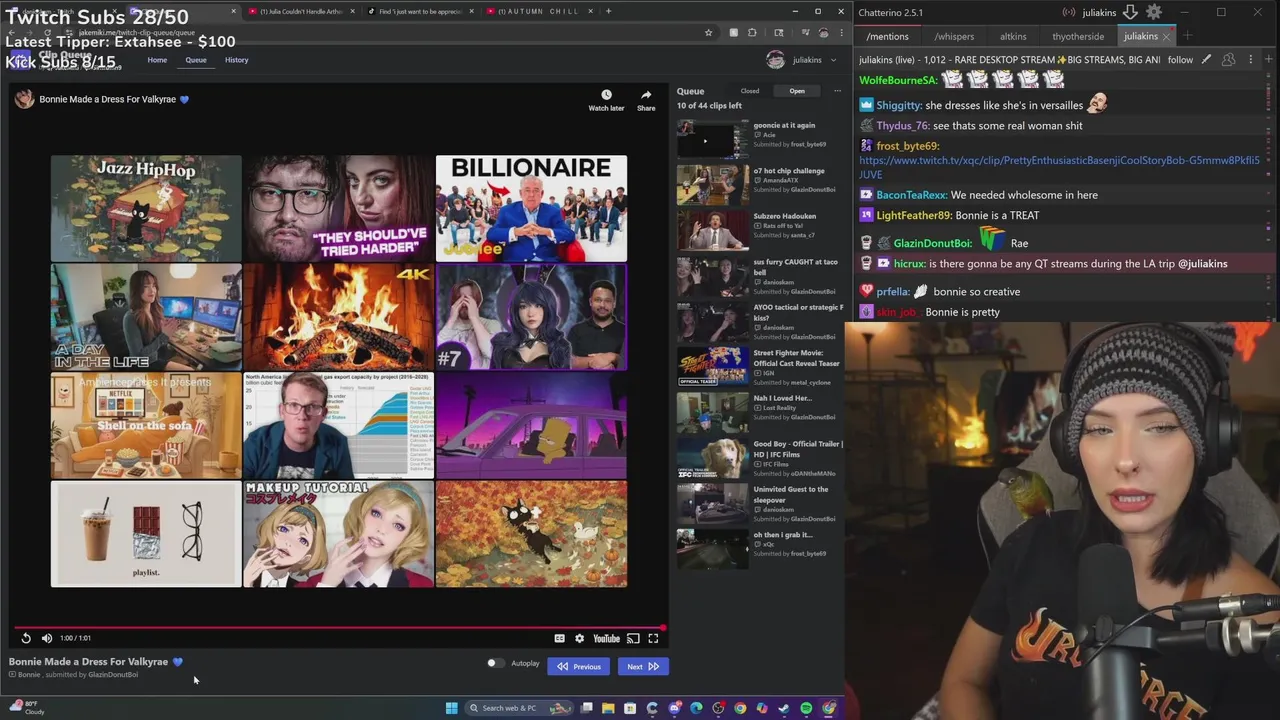Toggle the Autoplay switch

[494, 663]
